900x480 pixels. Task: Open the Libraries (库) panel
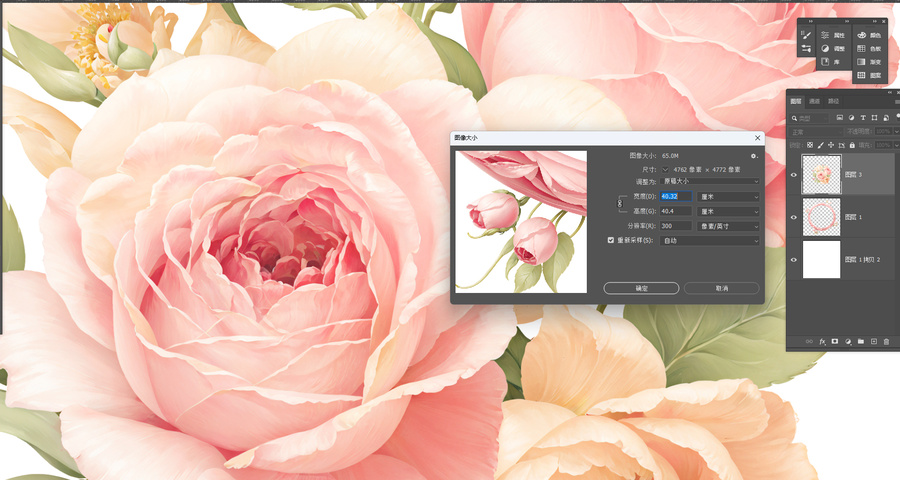[x=833, y=62]
